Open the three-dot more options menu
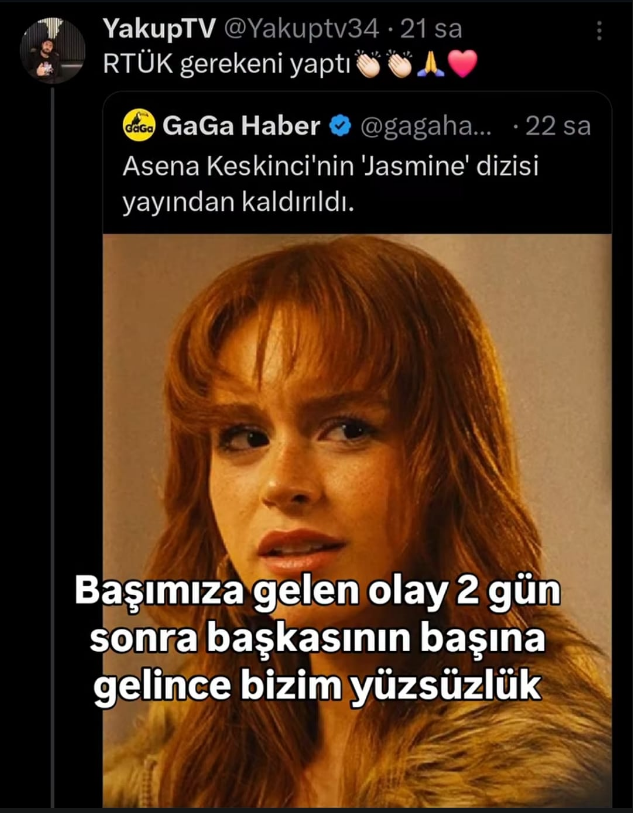Screen dimensions: 633x813 pyautogui.click(x=599, y=31)
